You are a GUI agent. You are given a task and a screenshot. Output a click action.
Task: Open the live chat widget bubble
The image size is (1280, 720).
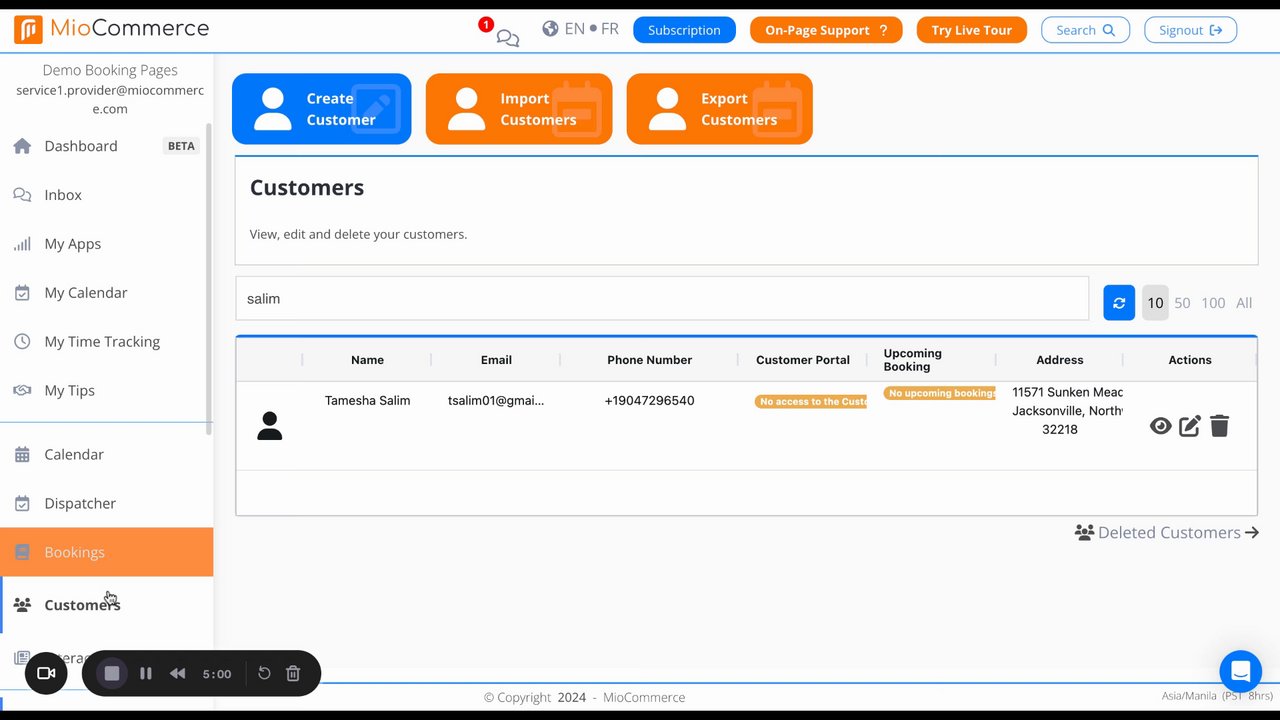[x=1240, y=671]
